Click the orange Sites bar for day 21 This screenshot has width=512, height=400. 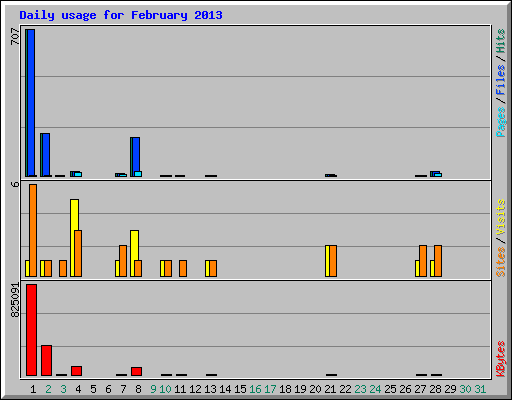tap(333, 261)
